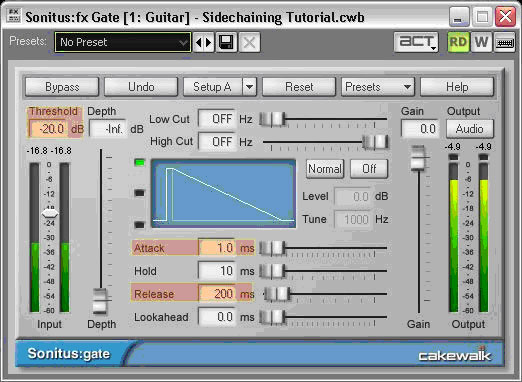Screen dimensions: 522x382
Task: Open the ACT learn dropdown button
Action: (x=416, y=42)
